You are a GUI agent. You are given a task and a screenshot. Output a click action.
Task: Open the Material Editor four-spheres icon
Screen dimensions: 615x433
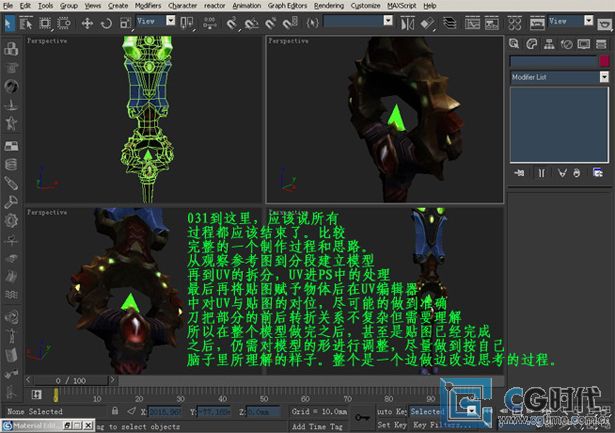(x=514, y=24)
